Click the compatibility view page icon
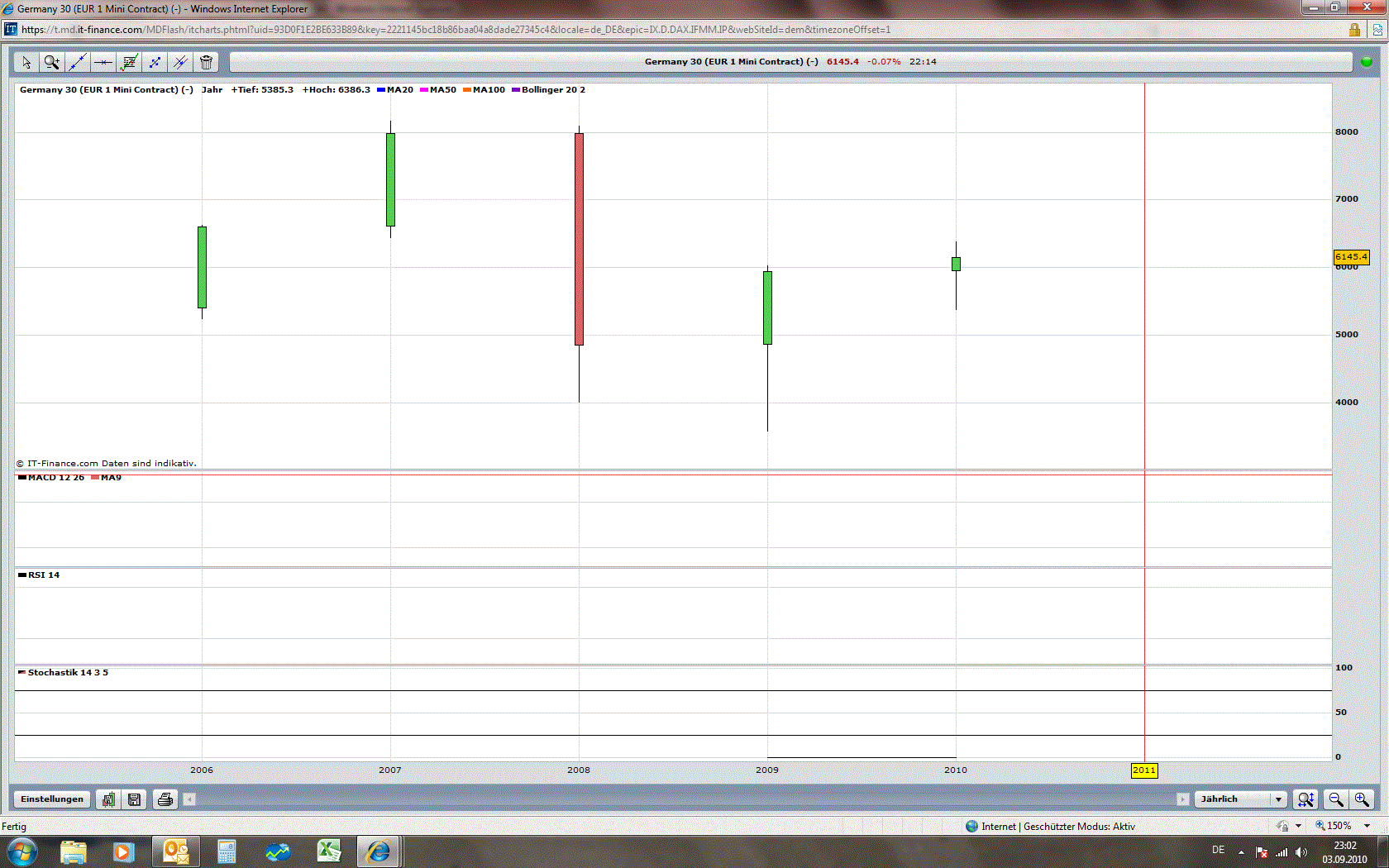The height and width of the screenshot is (868, 1389). [1378, 30]
